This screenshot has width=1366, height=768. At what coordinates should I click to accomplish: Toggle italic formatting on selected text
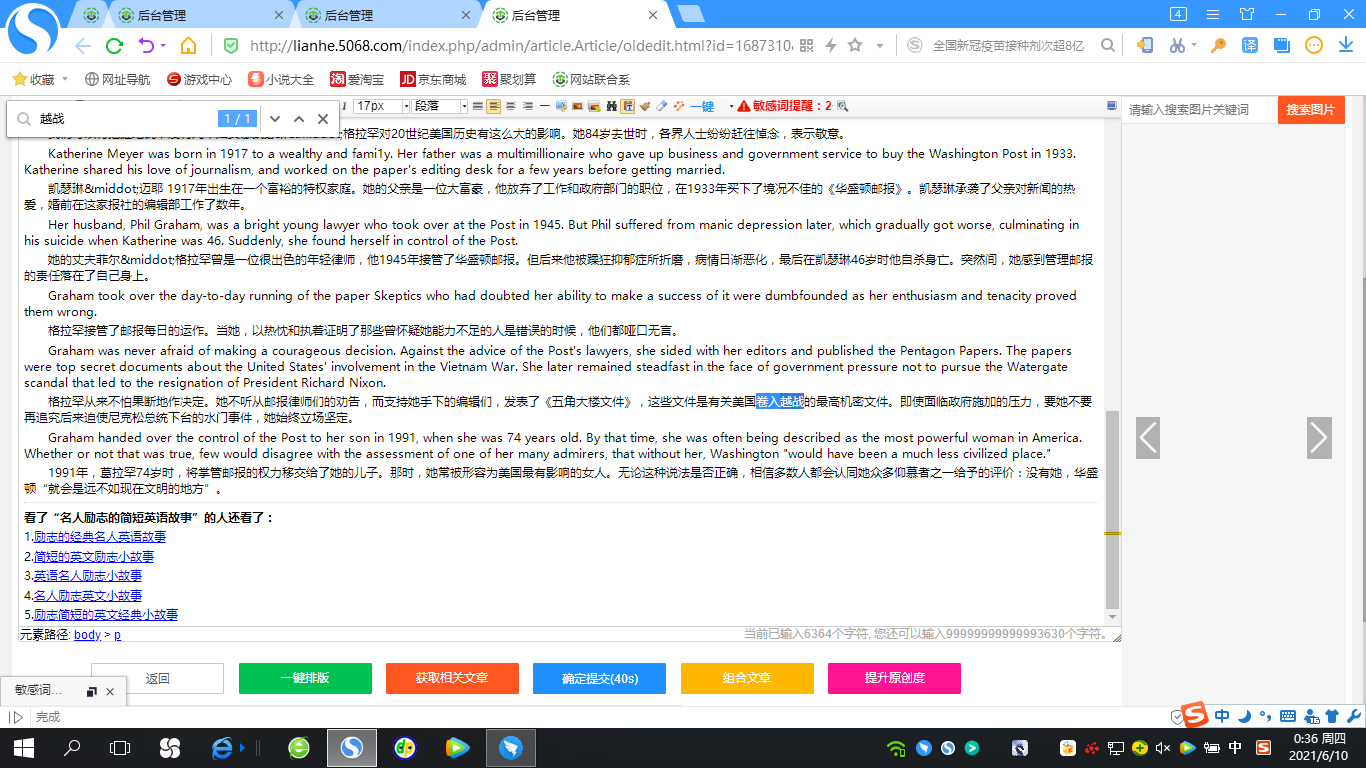pos(344,105)
